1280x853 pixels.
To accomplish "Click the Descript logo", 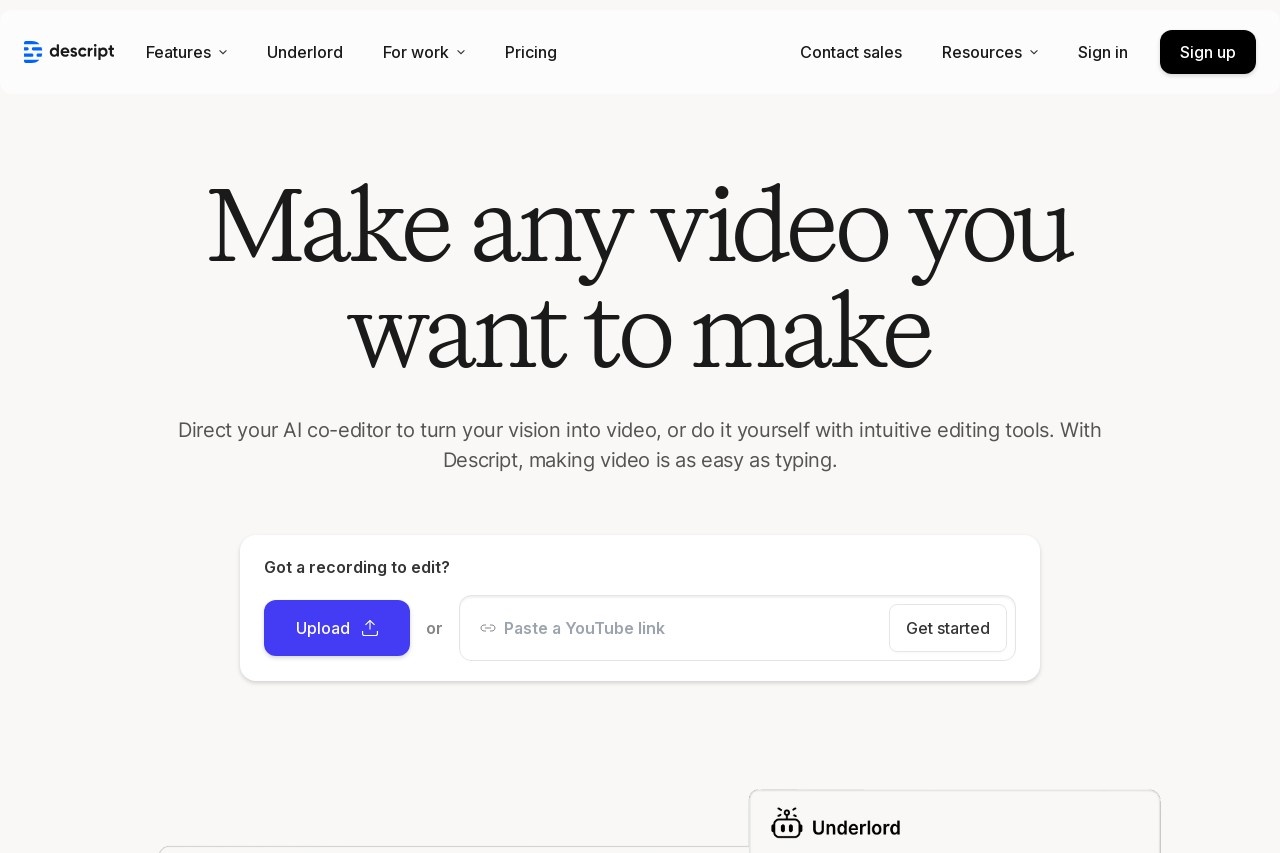I will click(x=69, y=52).
